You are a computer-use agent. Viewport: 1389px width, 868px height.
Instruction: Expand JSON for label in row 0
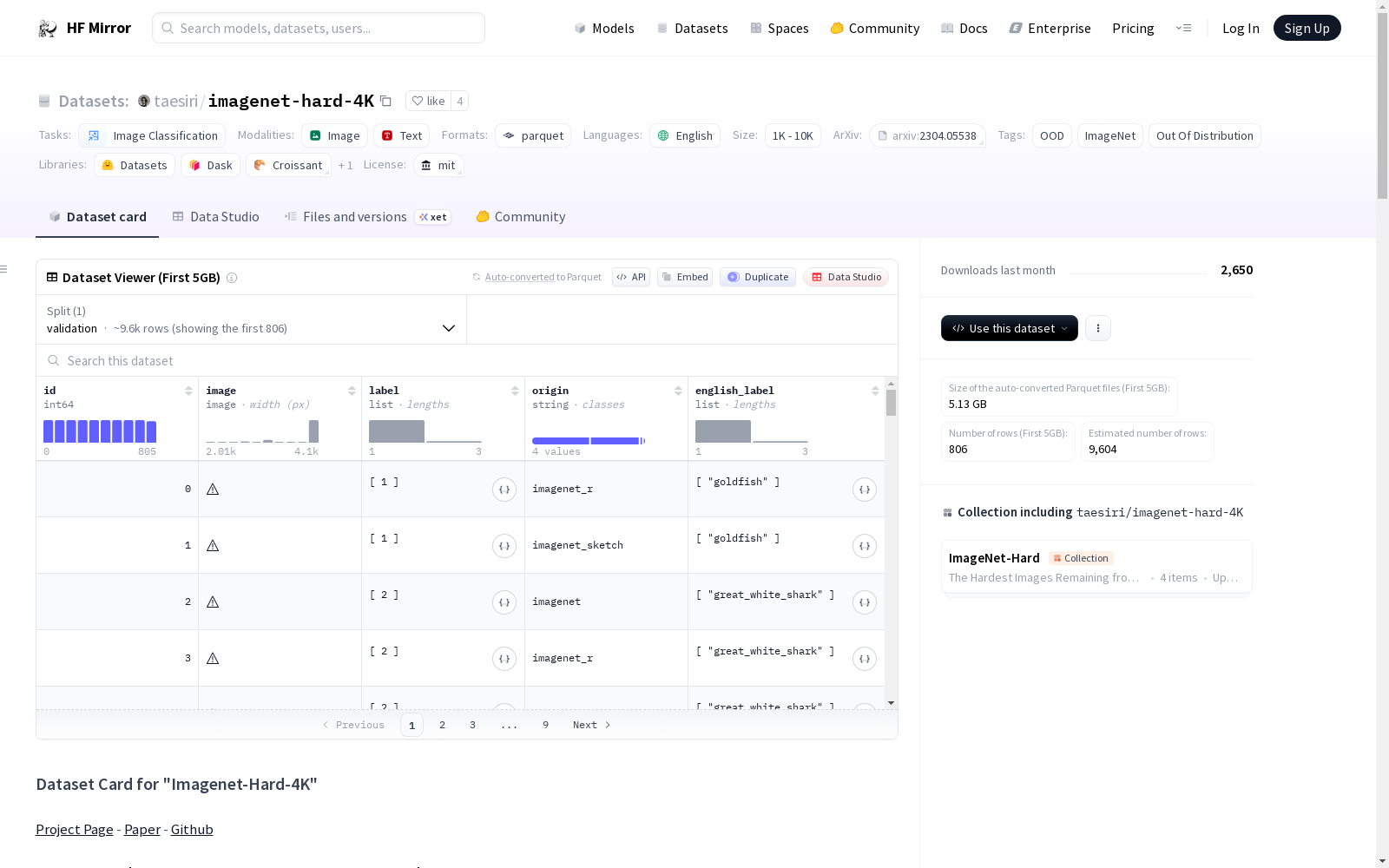(x=504, y=490)
